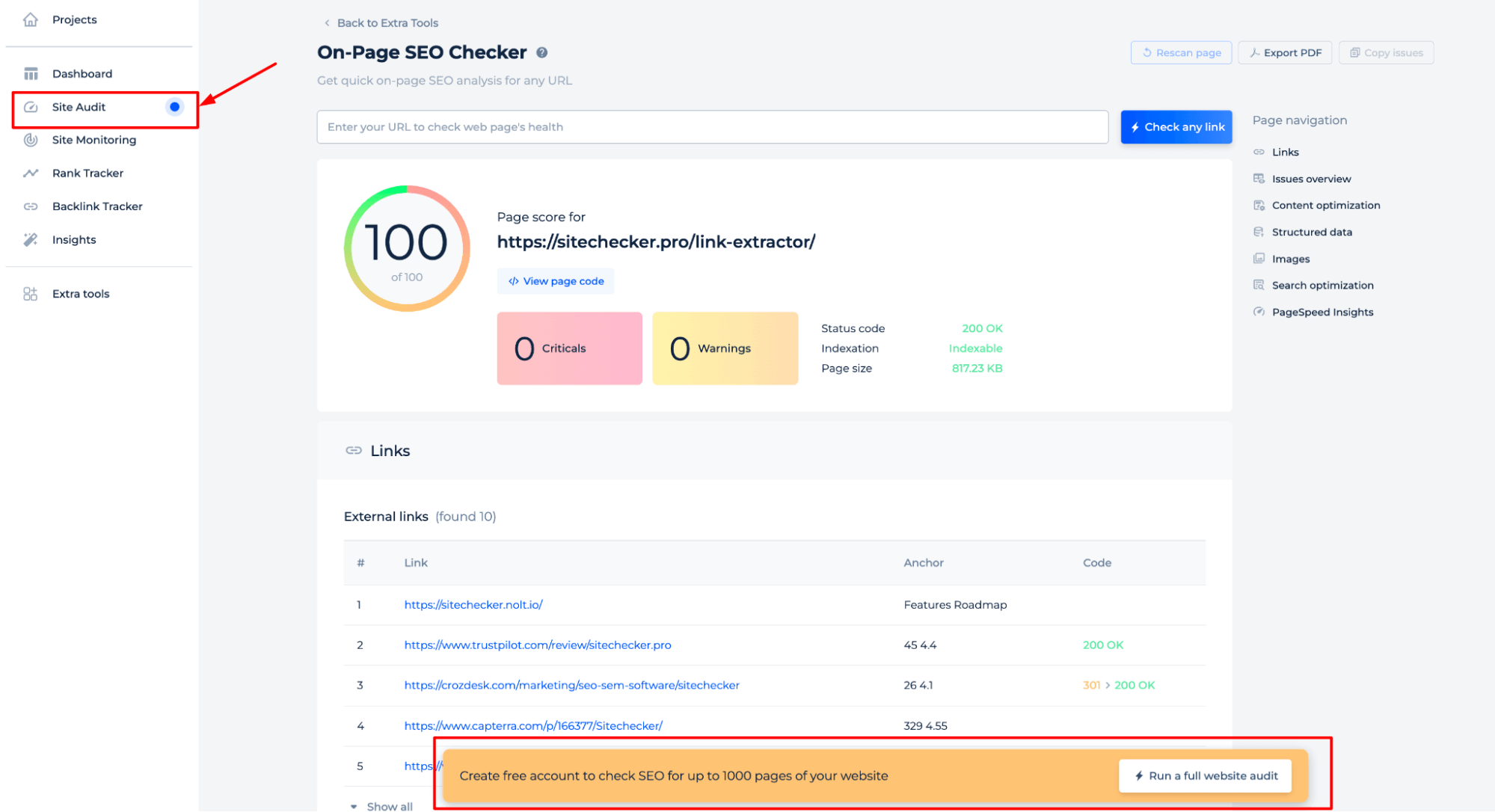Click the 200 OK status code value
Screen dimensions: 1495x812
pyautogui.click(x=982, y=328)
